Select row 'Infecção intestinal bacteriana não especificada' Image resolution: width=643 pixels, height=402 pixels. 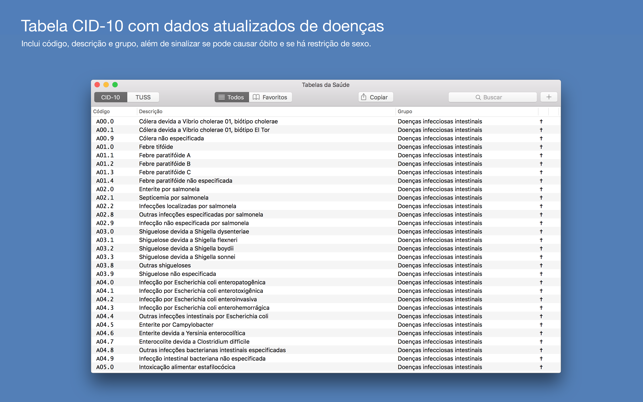(326, 359)
